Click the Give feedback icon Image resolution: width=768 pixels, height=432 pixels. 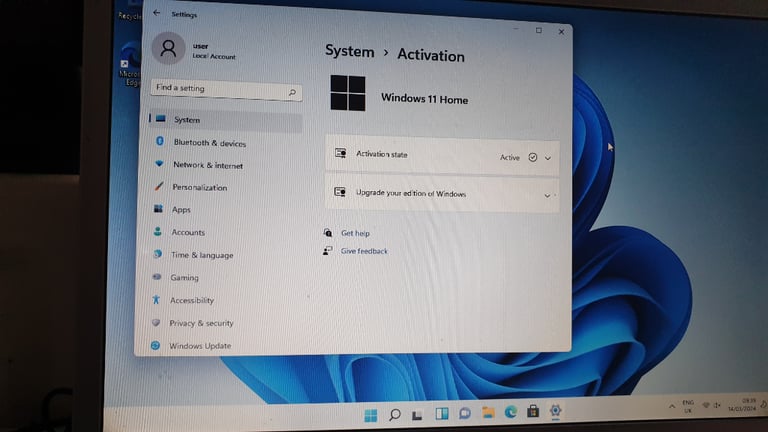click(x=327, y=250)
